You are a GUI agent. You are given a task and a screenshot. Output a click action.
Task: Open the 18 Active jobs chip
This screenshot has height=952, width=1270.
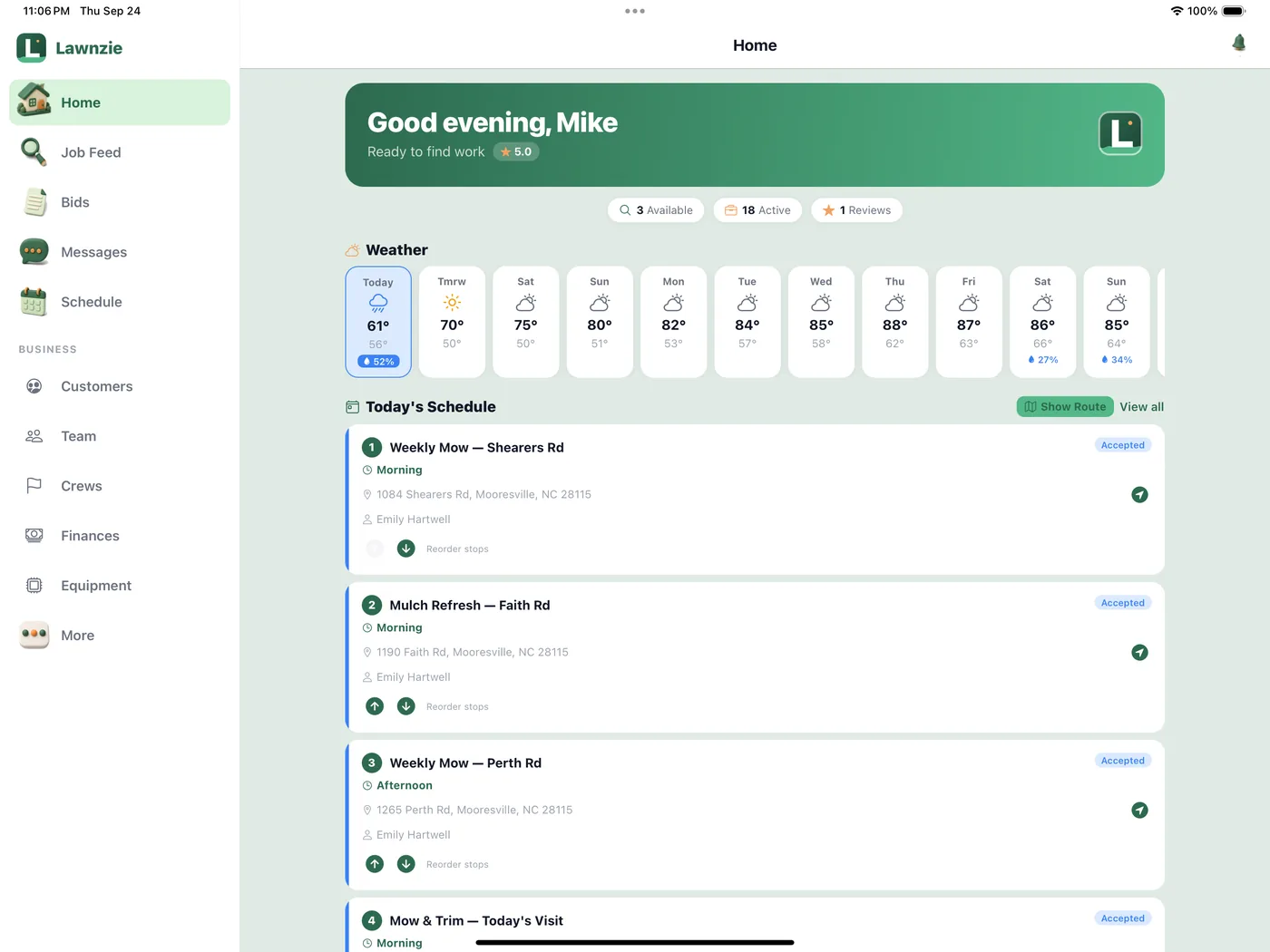pos(757,210)
